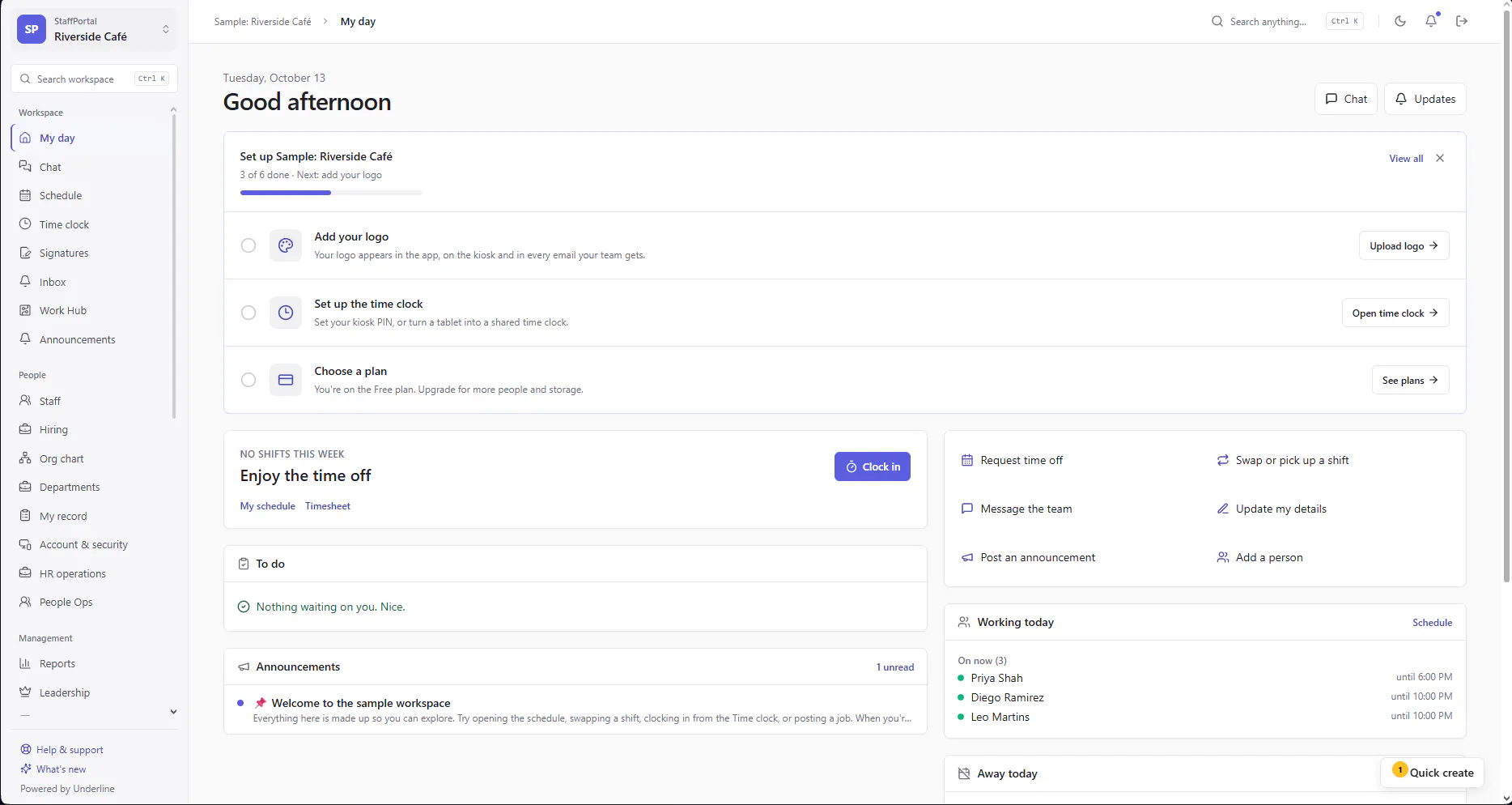The width and height of the screenshot is (1512, 805).
Task: Open the notifications bell icon
Action: coord(1431,21)
